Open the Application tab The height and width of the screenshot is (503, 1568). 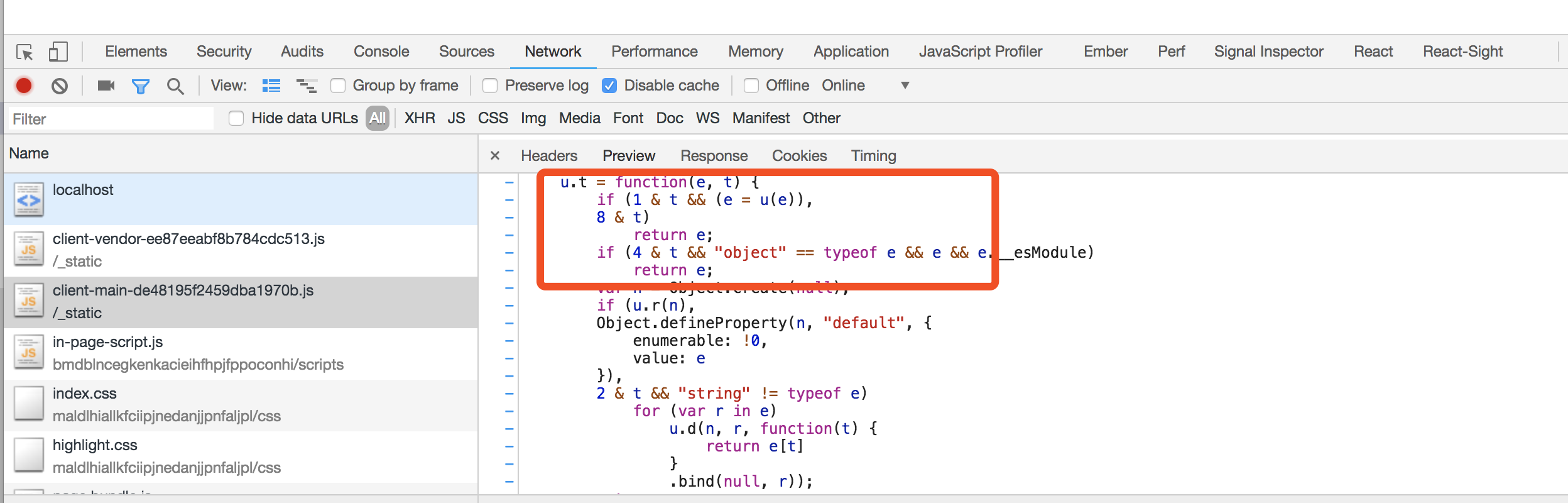click(x=851, y=52)
